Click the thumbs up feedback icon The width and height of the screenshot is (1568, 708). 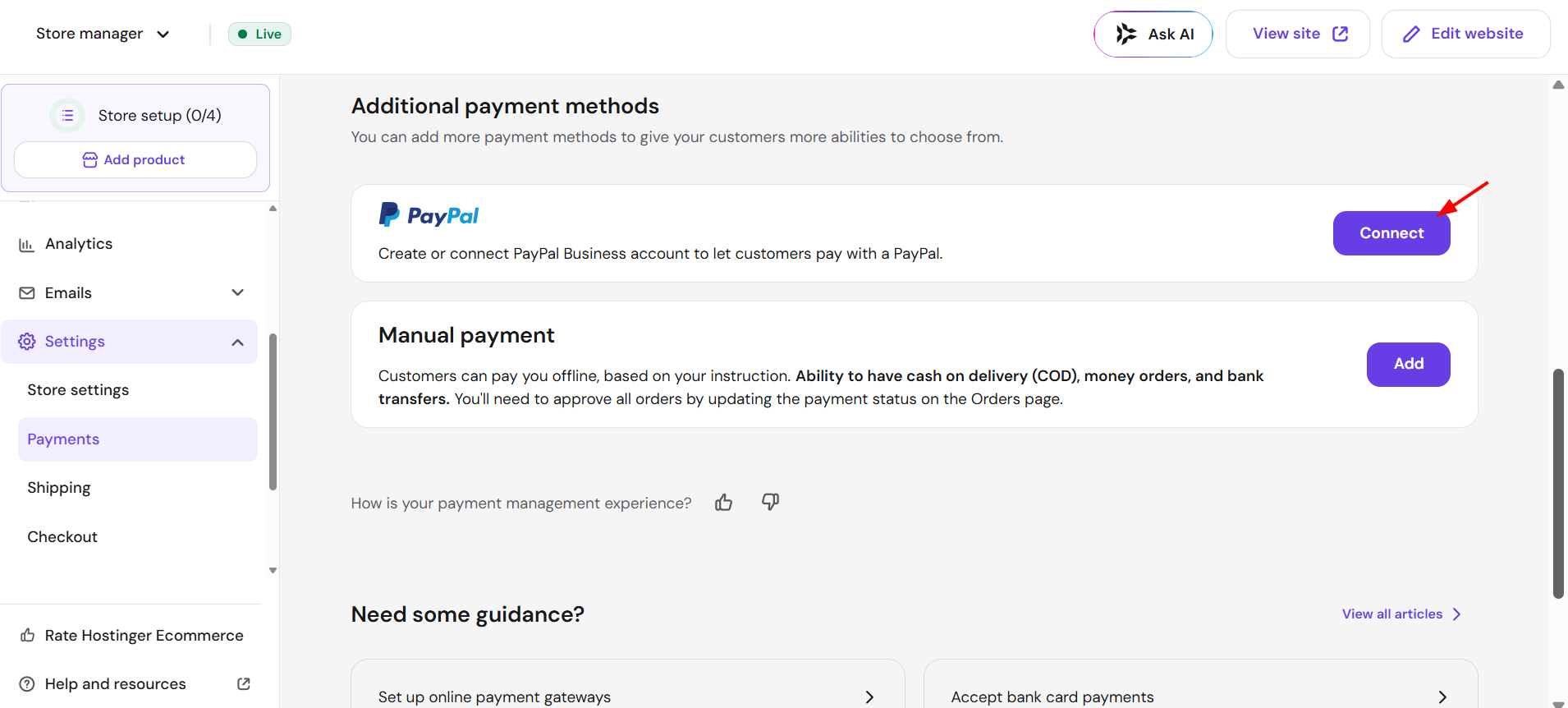[x=723, y=503]
